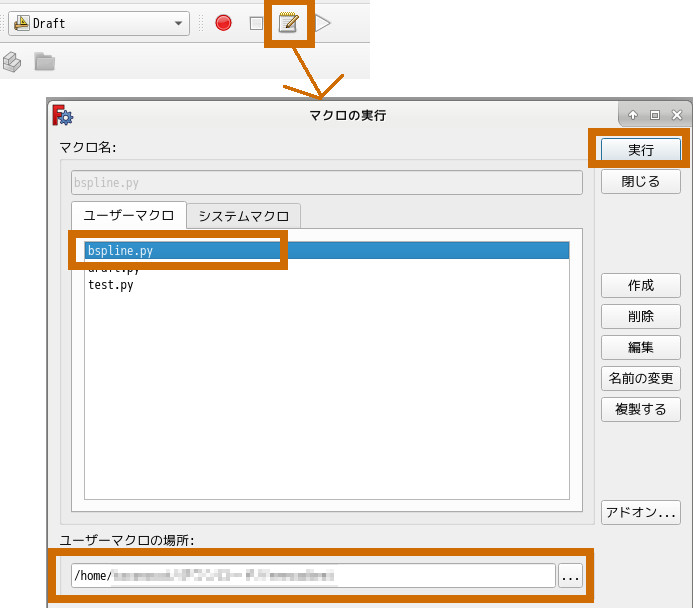Switch to the システムマクロ tab
The image size is (696, 612).
(x=243, y=216)
